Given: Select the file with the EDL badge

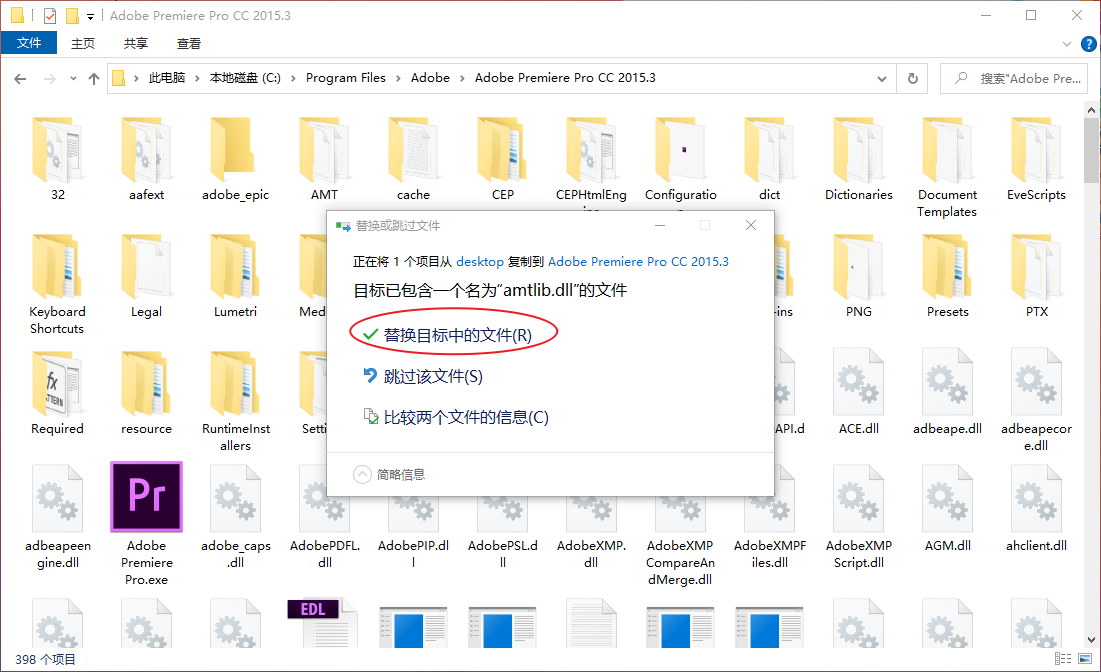Looking at the screenshot, I should click(x=323, y=623).
